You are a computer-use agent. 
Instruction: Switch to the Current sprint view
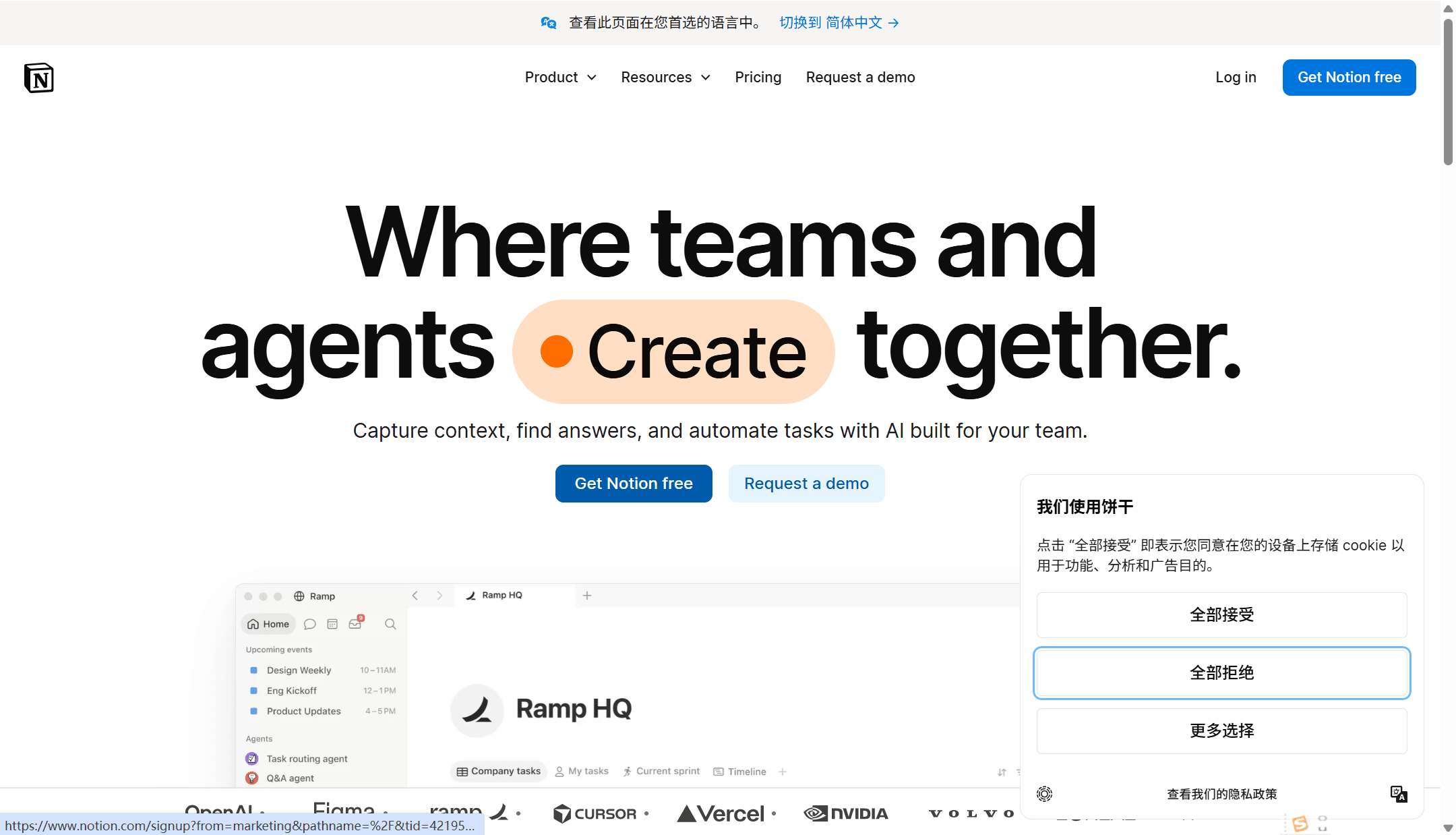click(x=661, y=772)
